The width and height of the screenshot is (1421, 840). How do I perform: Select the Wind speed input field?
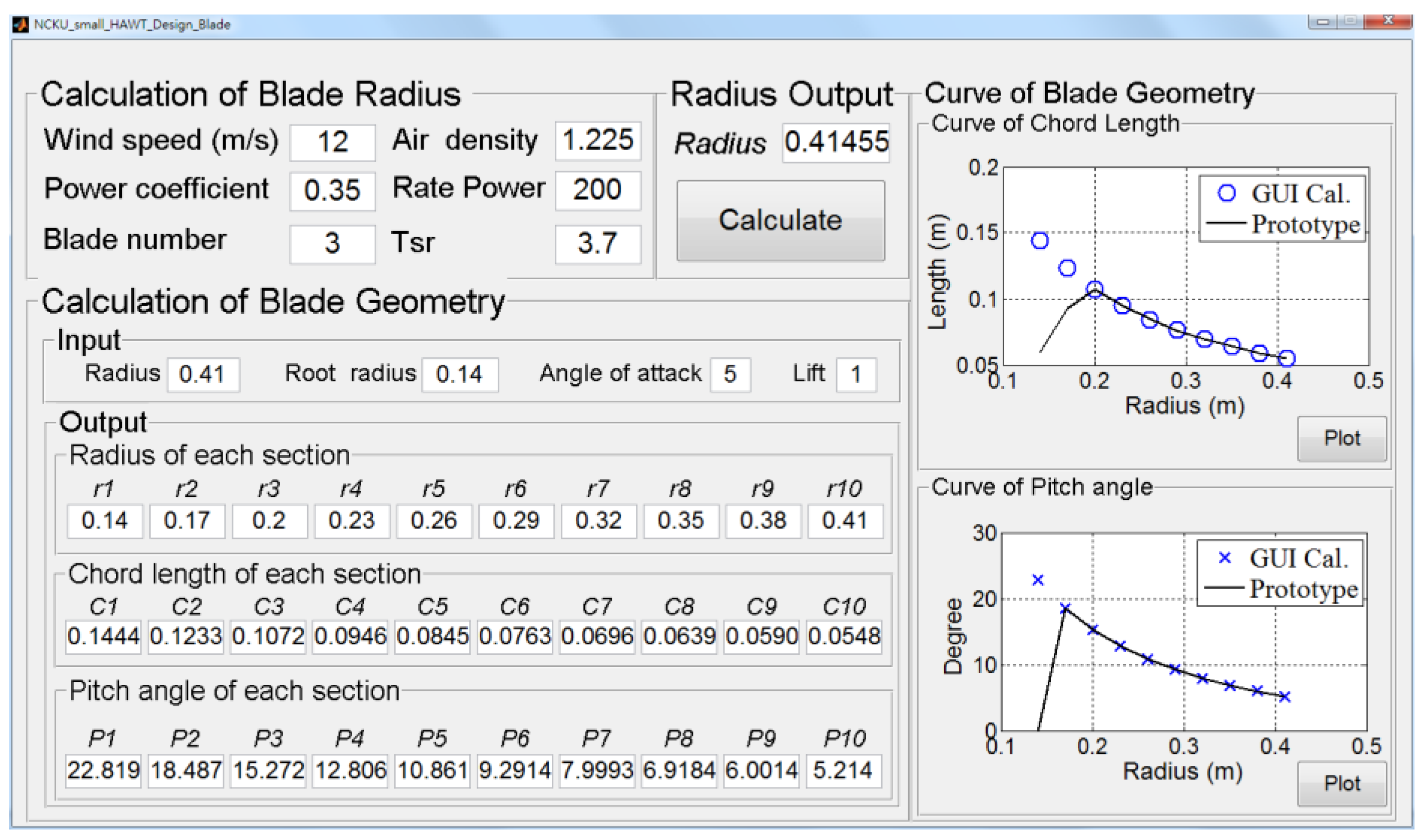pos(332,142)
